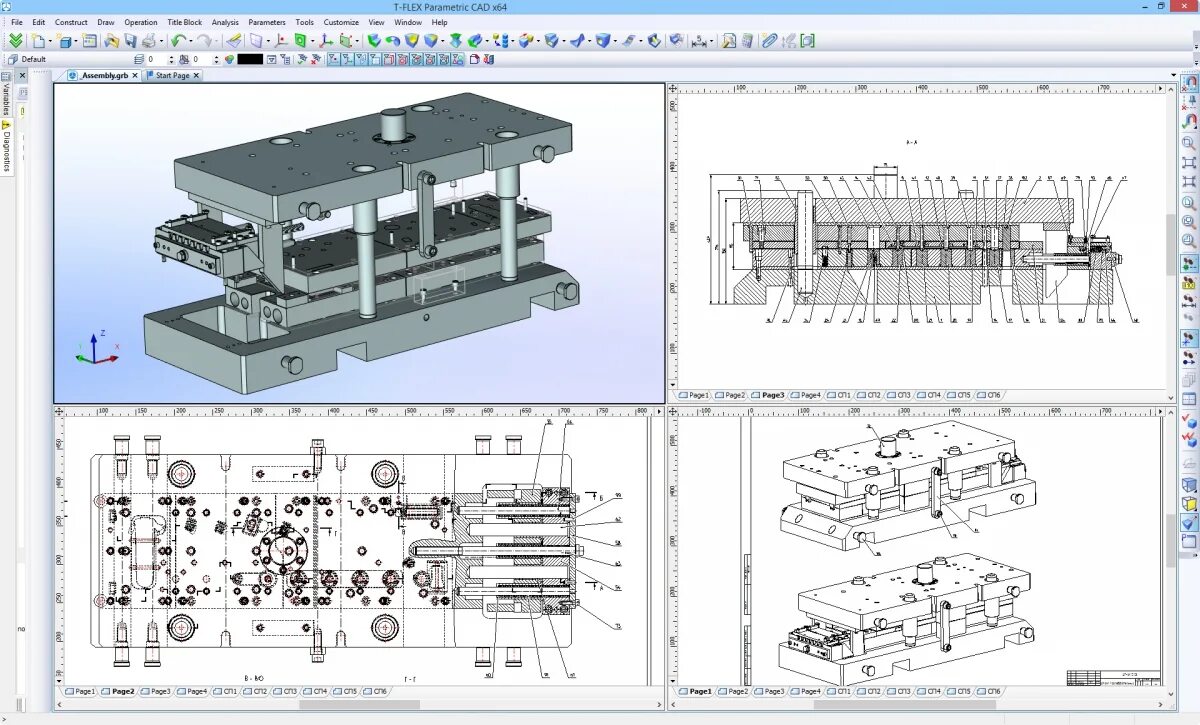This screenshot has height=725, width=1200.
Task: Click the Save floppy-disk icon
Action: click(130, 41)
